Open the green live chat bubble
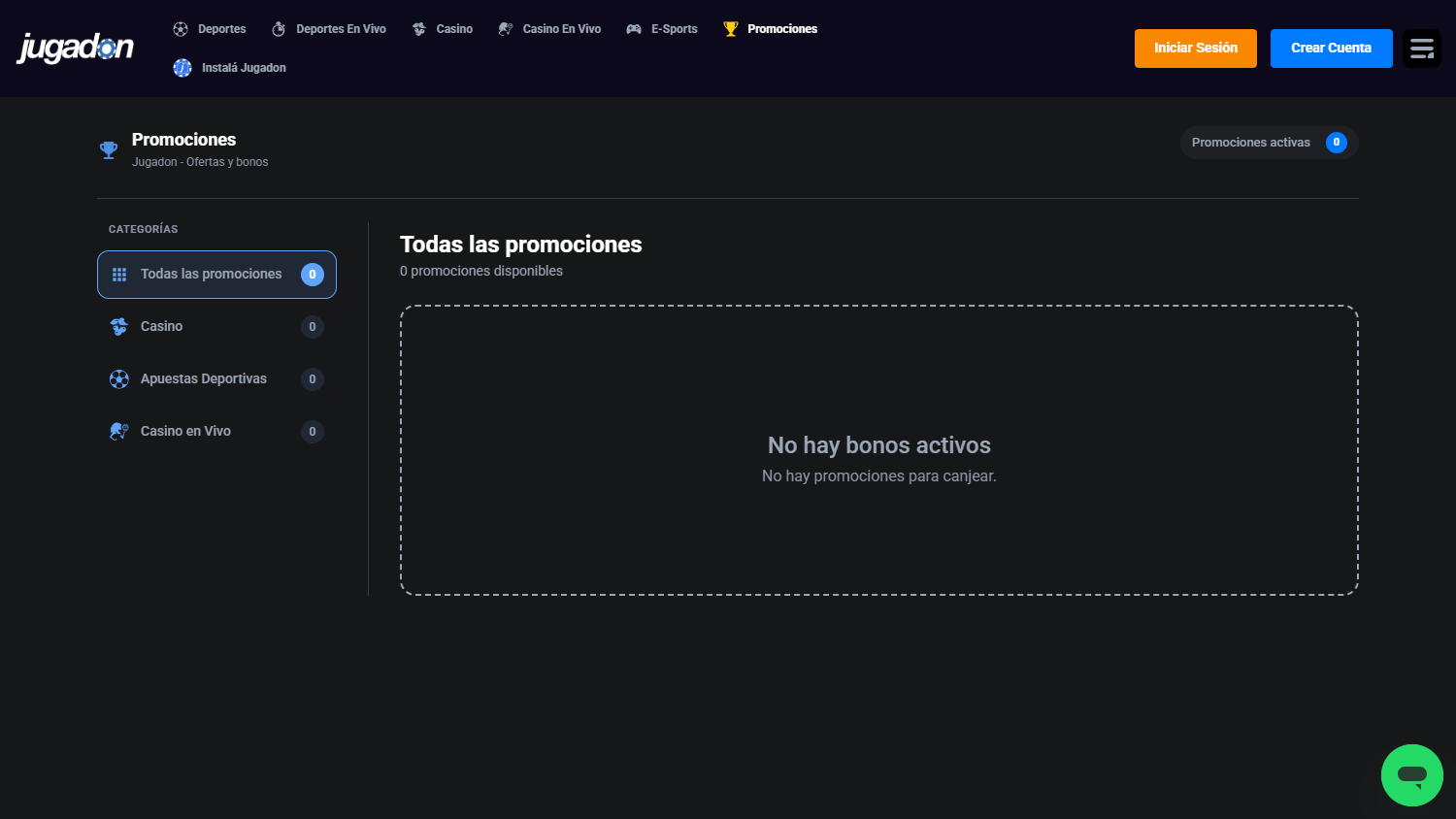This screenshot has width=1456, height=819. (x=1412, y=775)
